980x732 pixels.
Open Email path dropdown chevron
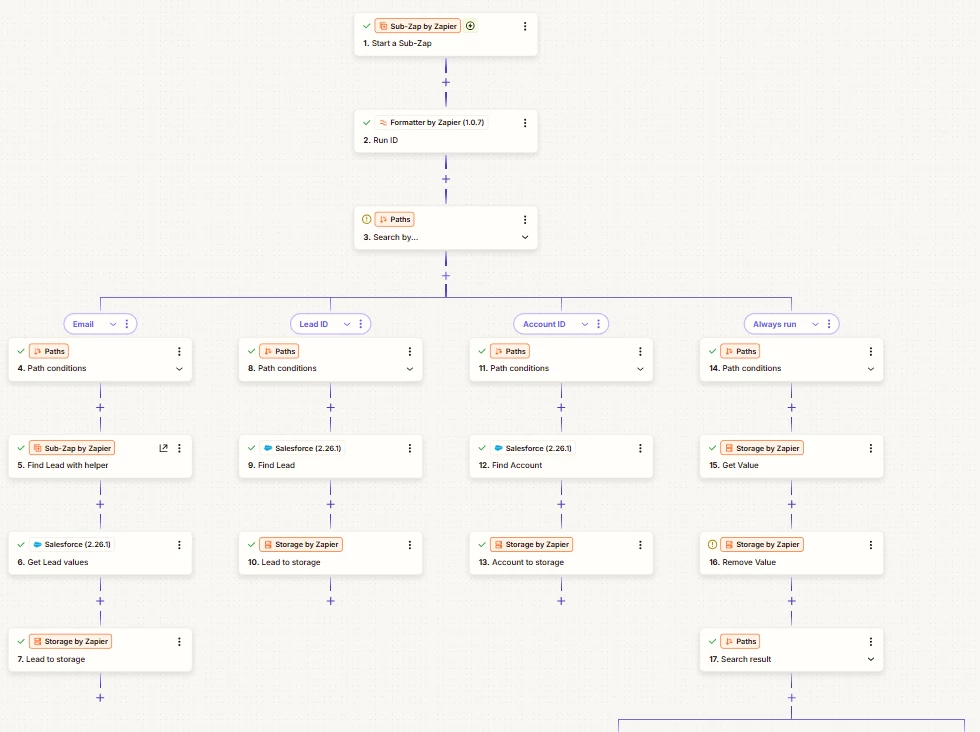(113, 324)
